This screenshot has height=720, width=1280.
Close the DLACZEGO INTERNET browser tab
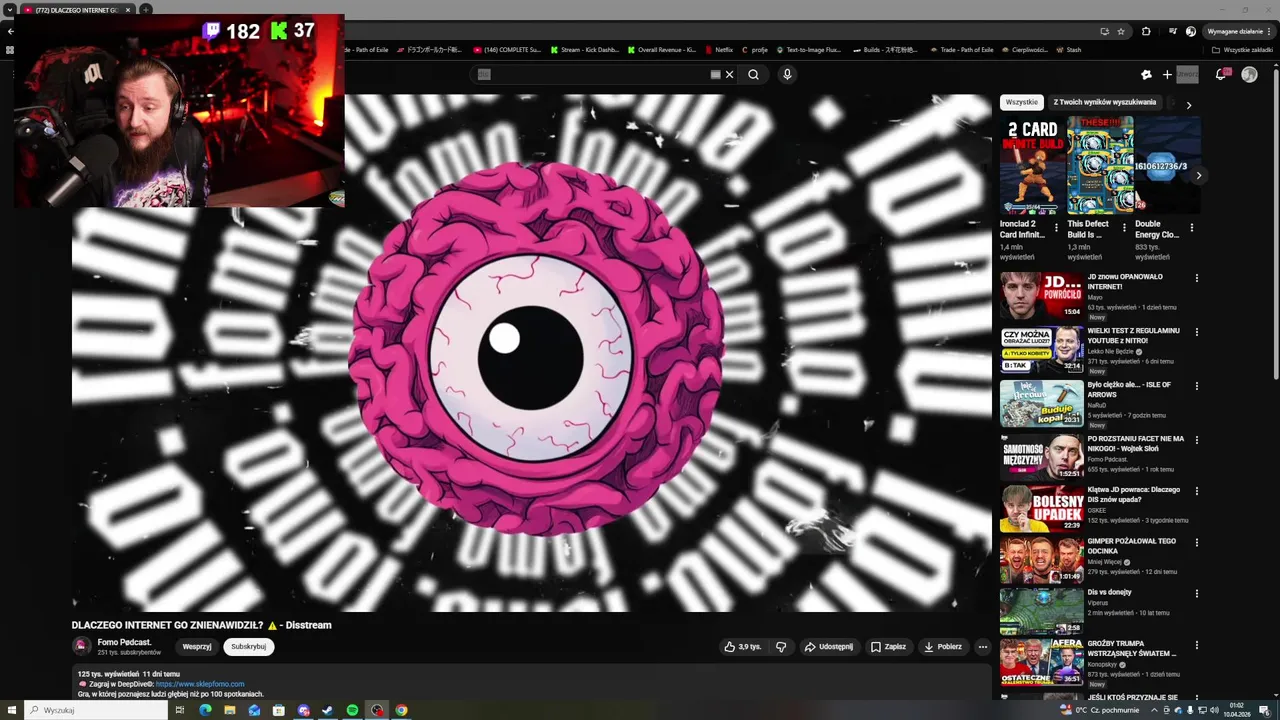click(x=128, y=10)
